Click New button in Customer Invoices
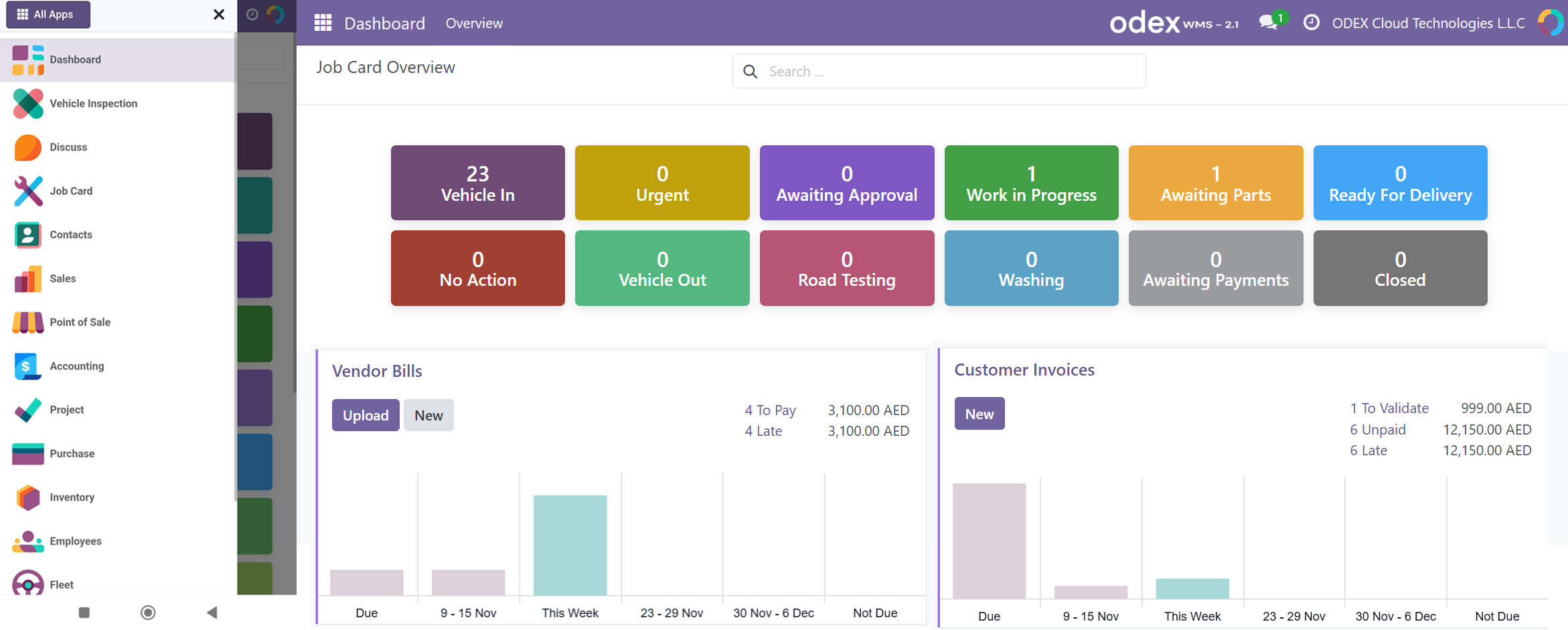 pyautogui.click(x=979, y=414)
